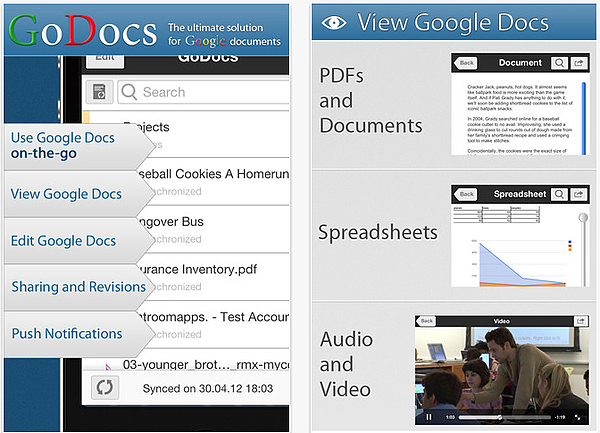Pause the video with the pause button
This screenshot has height=433, width=600.
tap(429, 417)
